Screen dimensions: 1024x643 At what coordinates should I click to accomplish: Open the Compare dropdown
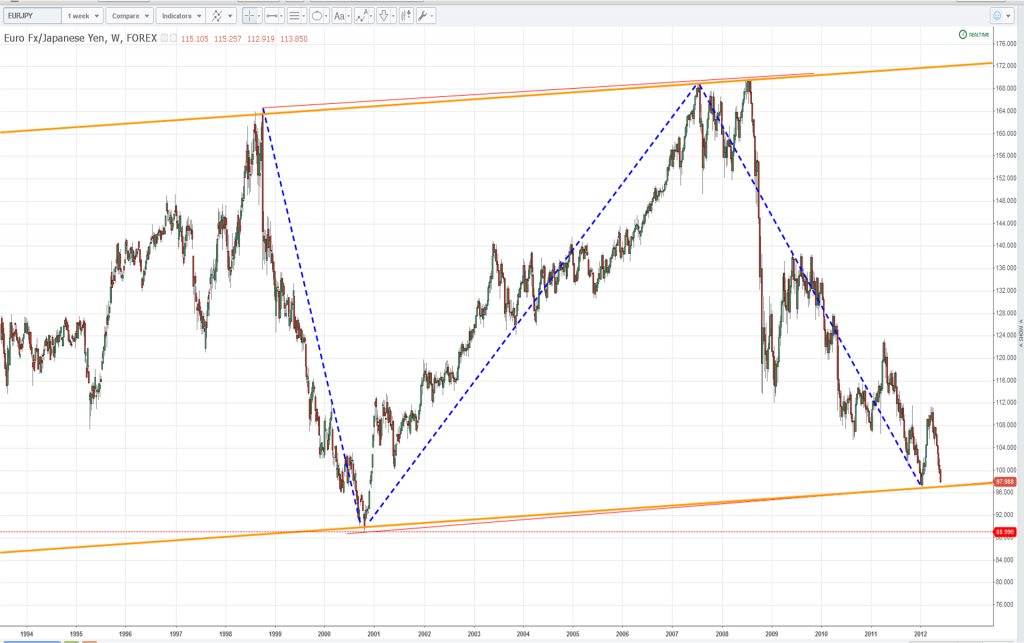pos(129,16)
